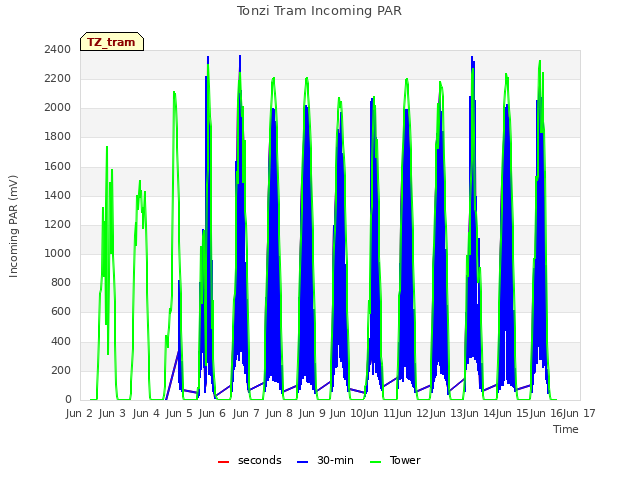Click the Jun 4 x-axis date label

pos(146,413)
